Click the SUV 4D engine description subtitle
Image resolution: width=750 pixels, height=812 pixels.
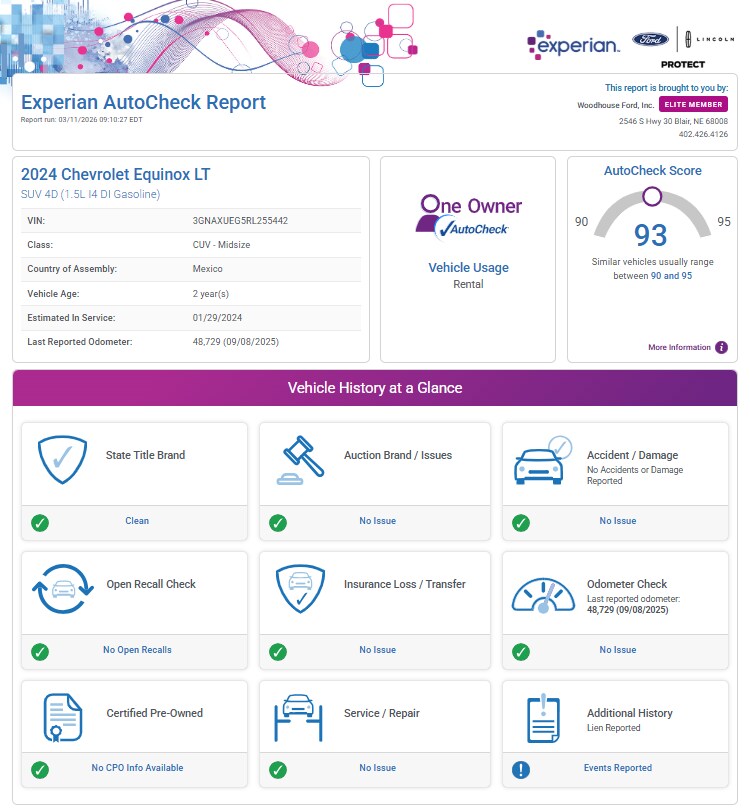(91, 194)
